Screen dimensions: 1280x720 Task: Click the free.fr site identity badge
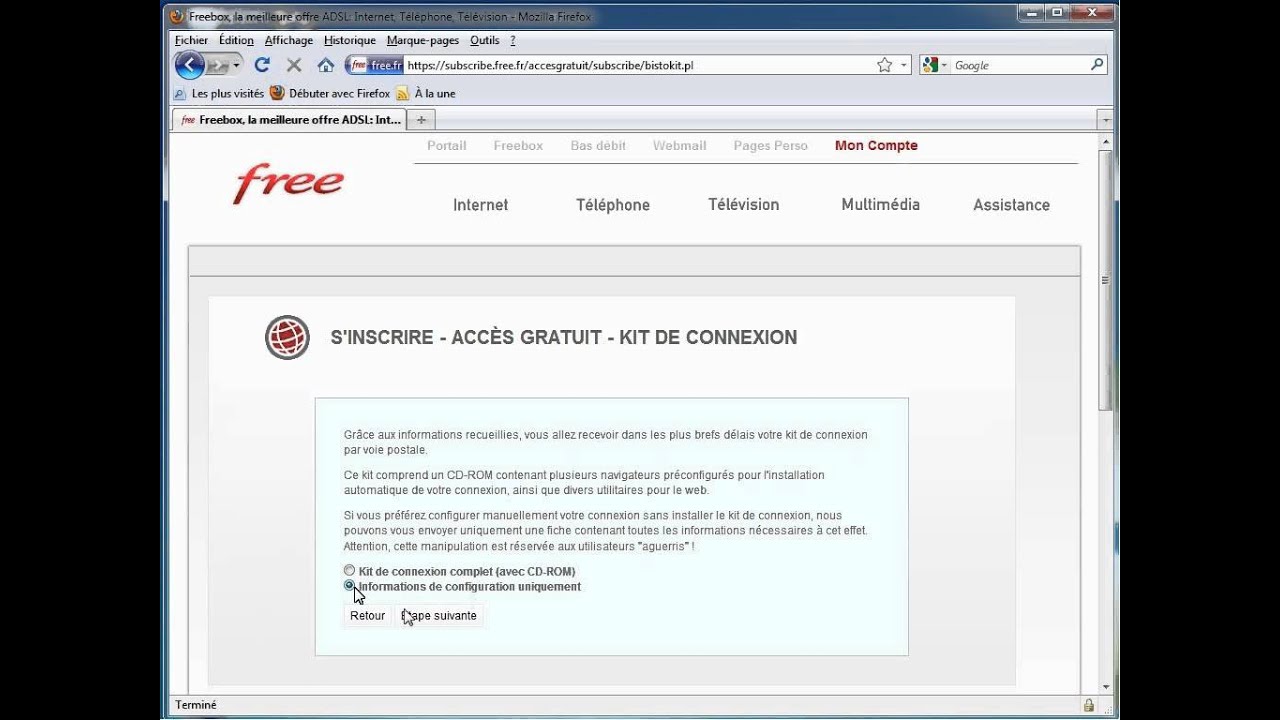pyautogui.click(x=375, y=65)
